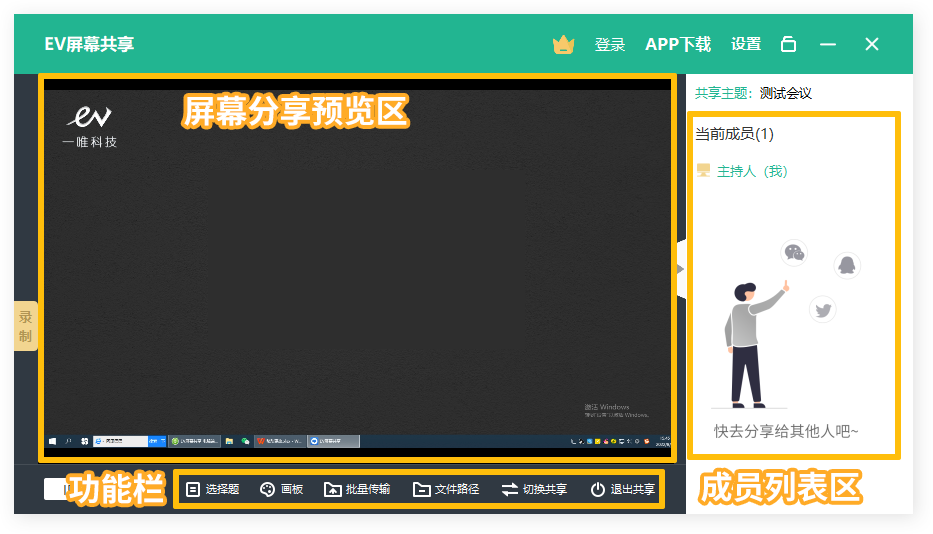The width and height of the screenshot is (933, 534).
Task: Collapse the member list panel arrow
Action: click(x=680, y=269)
